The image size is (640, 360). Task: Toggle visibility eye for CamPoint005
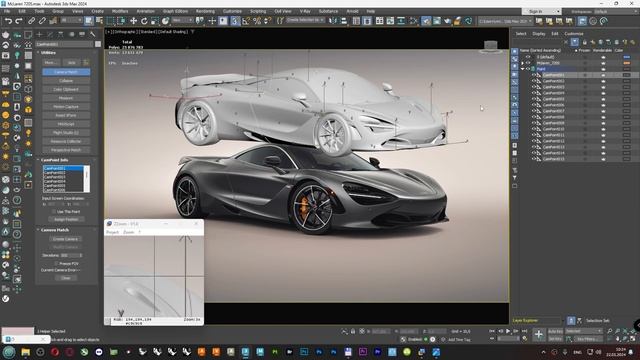coord(533,99)
